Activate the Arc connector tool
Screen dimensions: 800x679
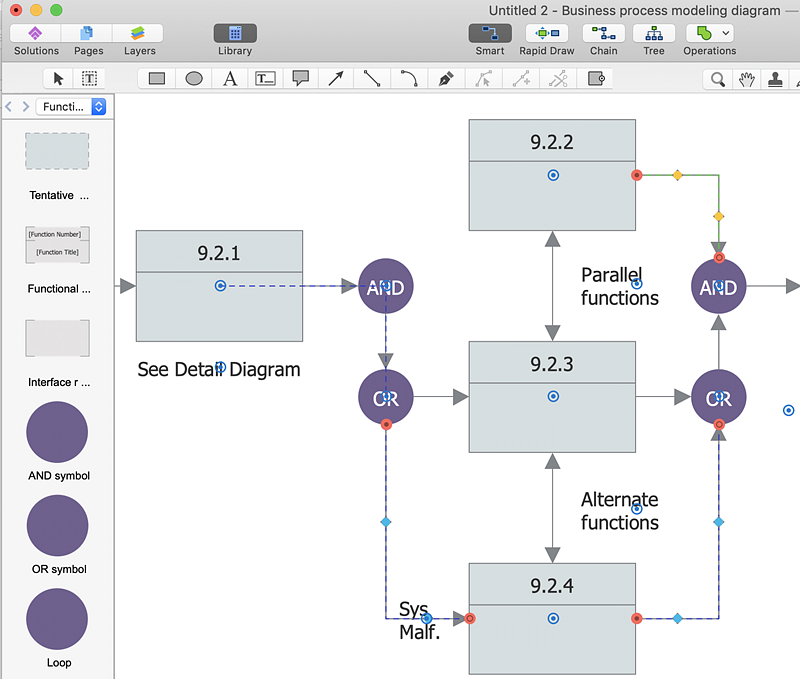click(408, 78)
